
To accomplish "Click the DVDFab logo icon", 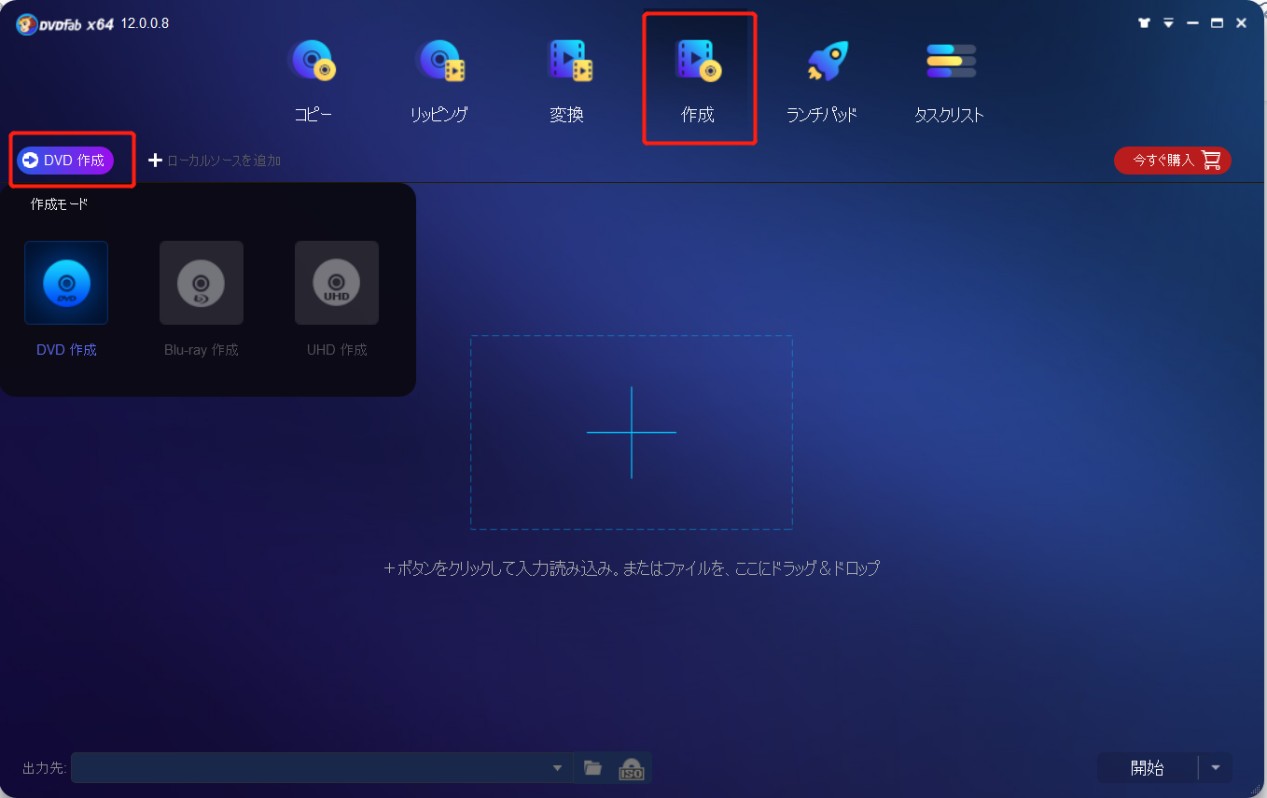I will (x=27, y=24).
